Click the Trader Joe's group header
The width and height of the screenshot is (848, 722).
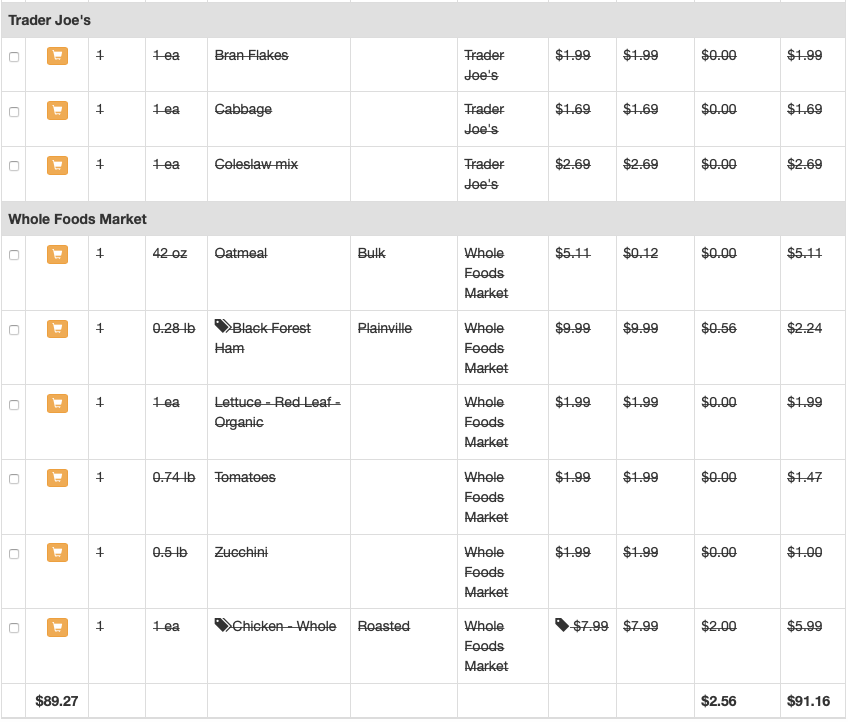[x=50, y=20]
